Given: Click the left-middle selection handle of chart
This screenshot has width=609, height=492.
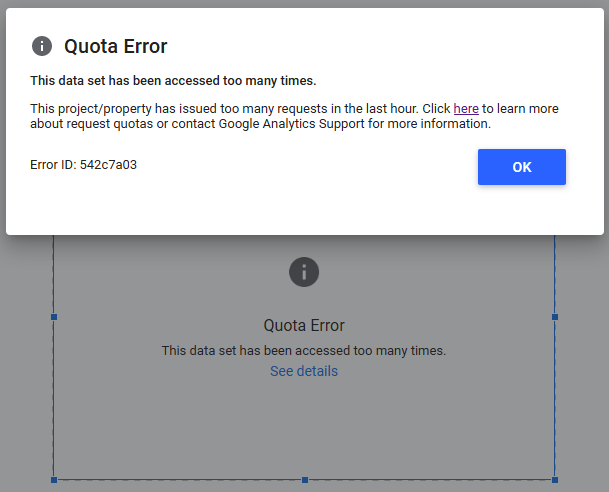Looking at the screenshot, I should pos(54,317).
